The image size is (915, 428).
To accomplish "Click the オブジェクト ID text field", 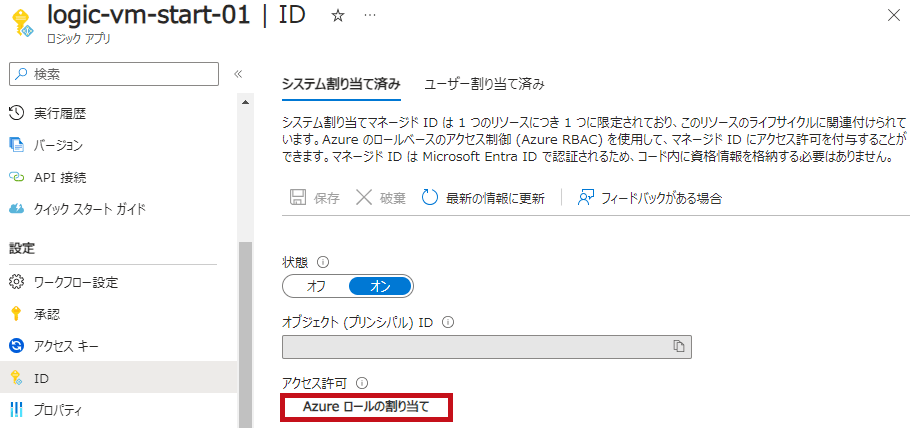I will point(487,346).
